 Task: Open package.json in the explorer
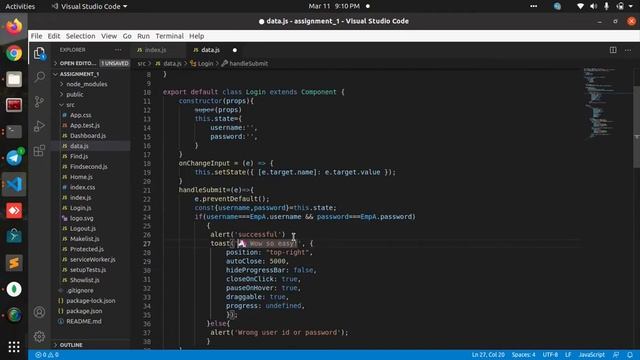coord(84,311)
